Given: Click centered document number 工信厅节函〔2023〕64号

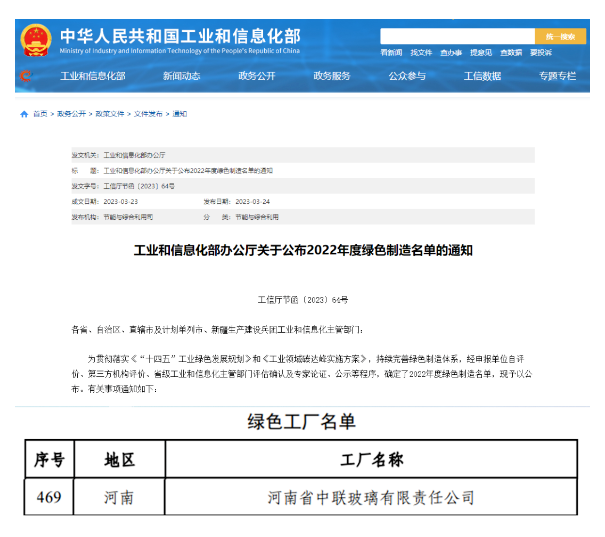Looking at the screenshot, I should coord(303,300).
